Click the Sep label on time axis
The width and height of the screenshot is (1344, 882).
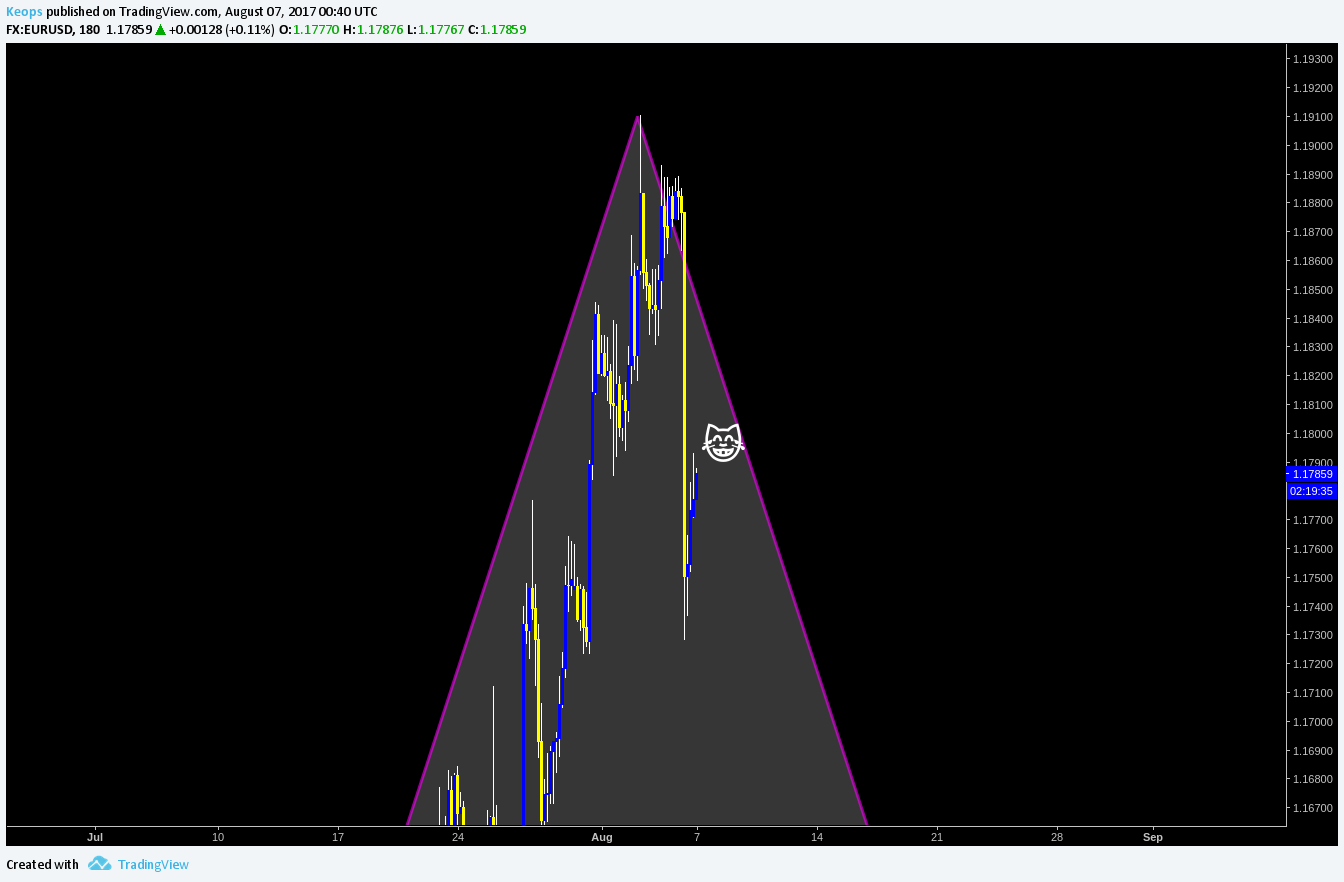coord(1153,837)
